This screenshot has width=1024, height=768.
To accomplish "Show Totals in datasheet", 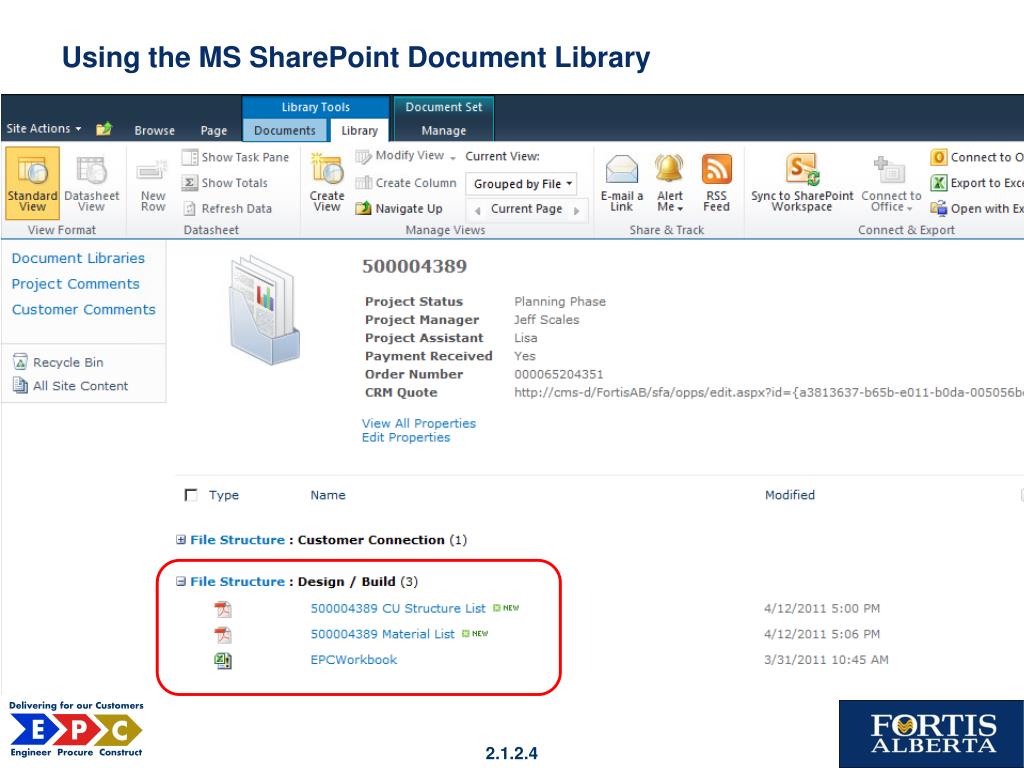I will pos(225,183).
